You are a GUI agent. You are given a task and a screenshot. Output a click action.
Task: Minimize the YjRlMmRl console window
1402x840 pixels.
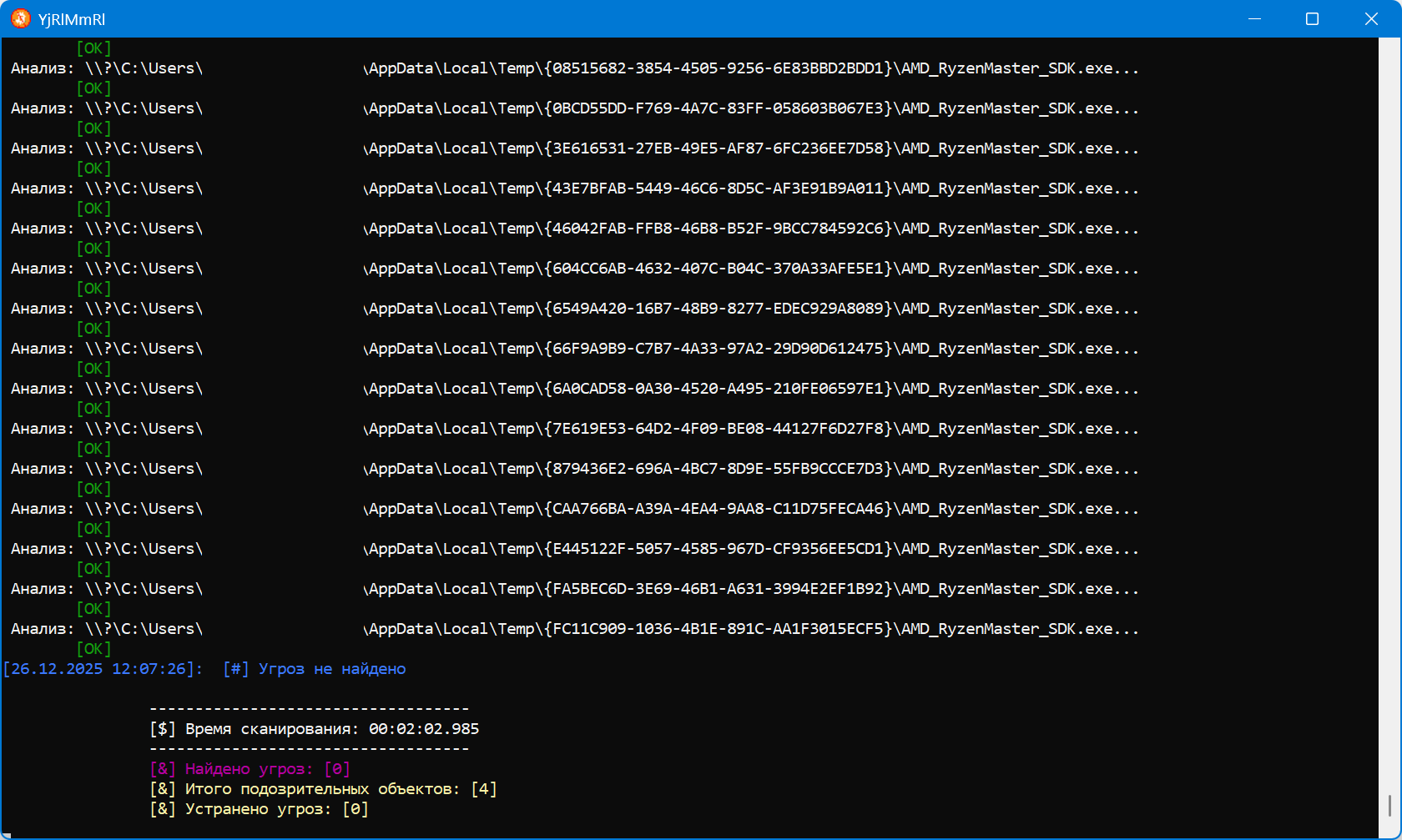(1253, 18)
